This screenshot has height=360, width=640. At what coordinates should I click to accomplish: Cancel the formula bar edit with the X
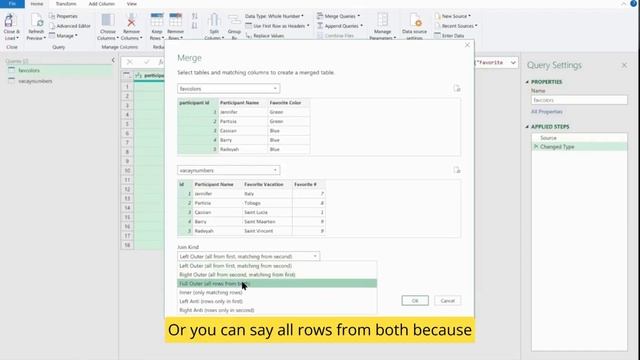click(129, 62)
